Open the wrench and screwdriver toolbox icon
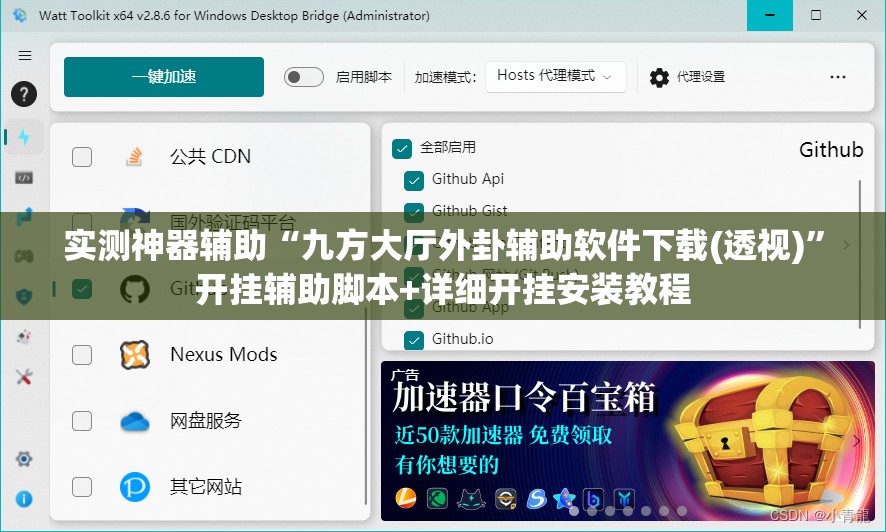The width and height of the screenshot is (886, 532). pos(24,377)
